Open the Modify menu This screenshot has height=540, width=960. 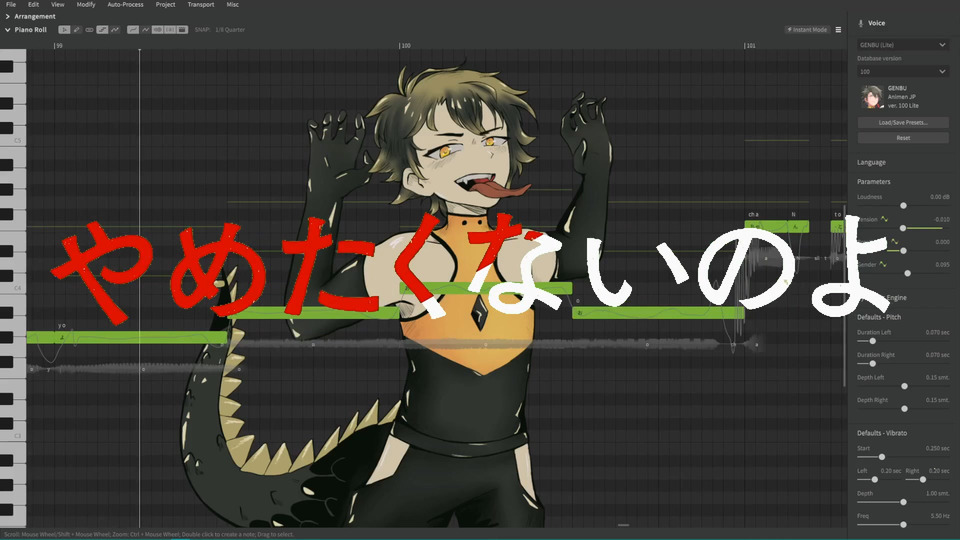[86, 4]
